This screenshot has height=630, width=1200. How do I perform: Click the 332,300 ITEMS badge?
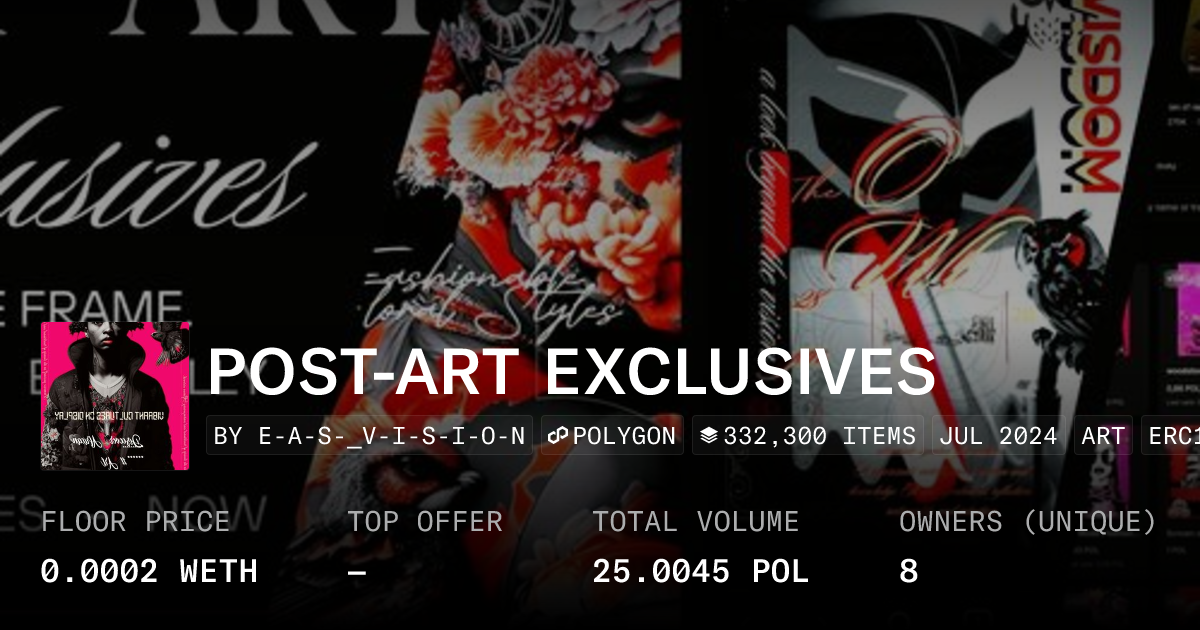pos(808,436)
